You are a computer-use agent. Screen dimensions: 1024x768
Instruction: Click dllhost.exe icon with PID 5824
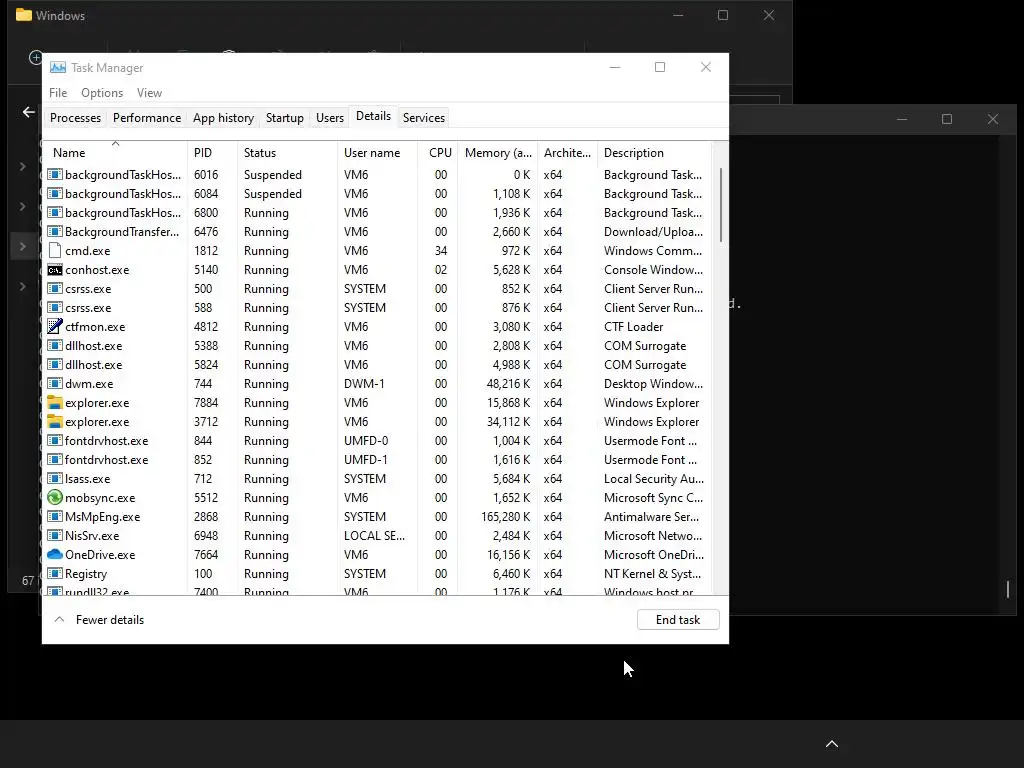55,364
